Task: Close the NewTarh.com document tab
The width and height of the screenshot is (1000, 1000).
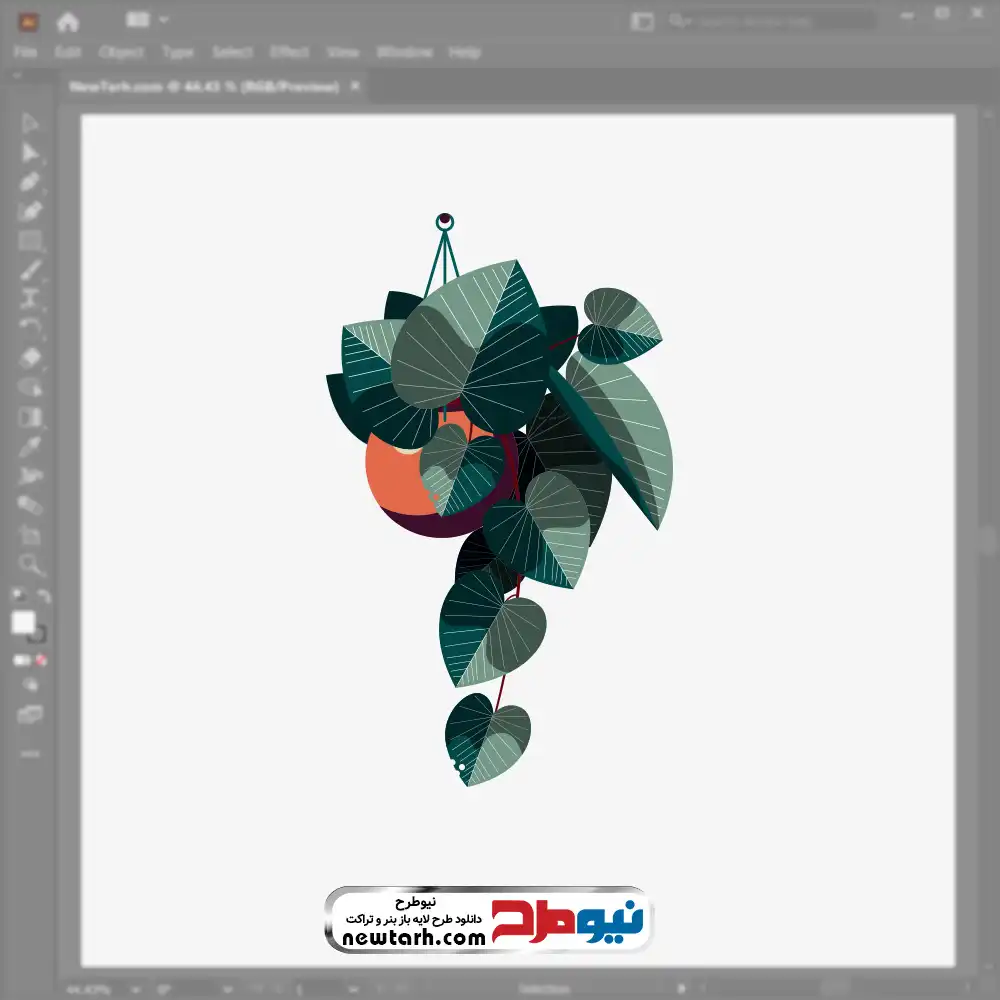Action: (x=355, y=87)
